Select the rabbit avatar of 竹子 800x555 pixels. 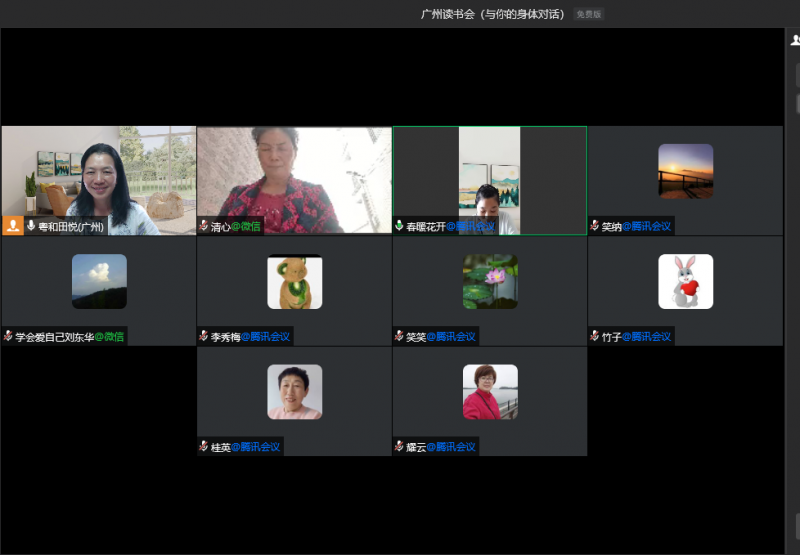pos(685,282)
